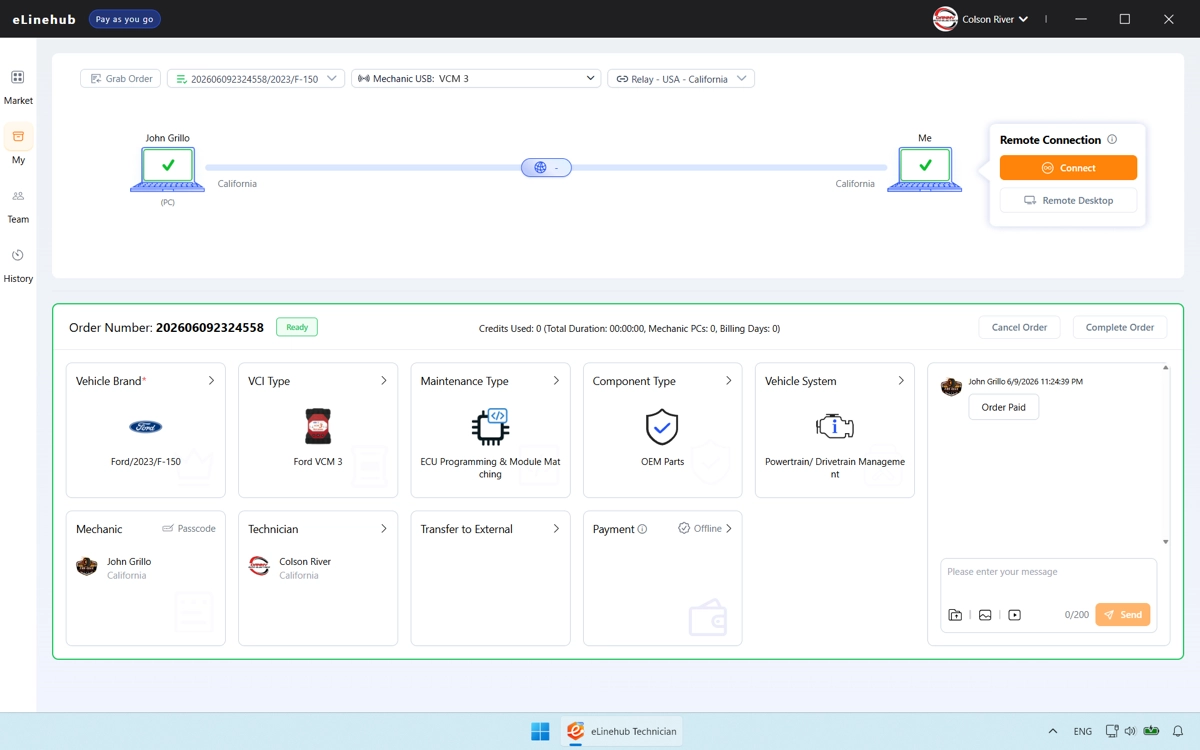
Task: Click the network tray icon
Action: (1111, 731)
